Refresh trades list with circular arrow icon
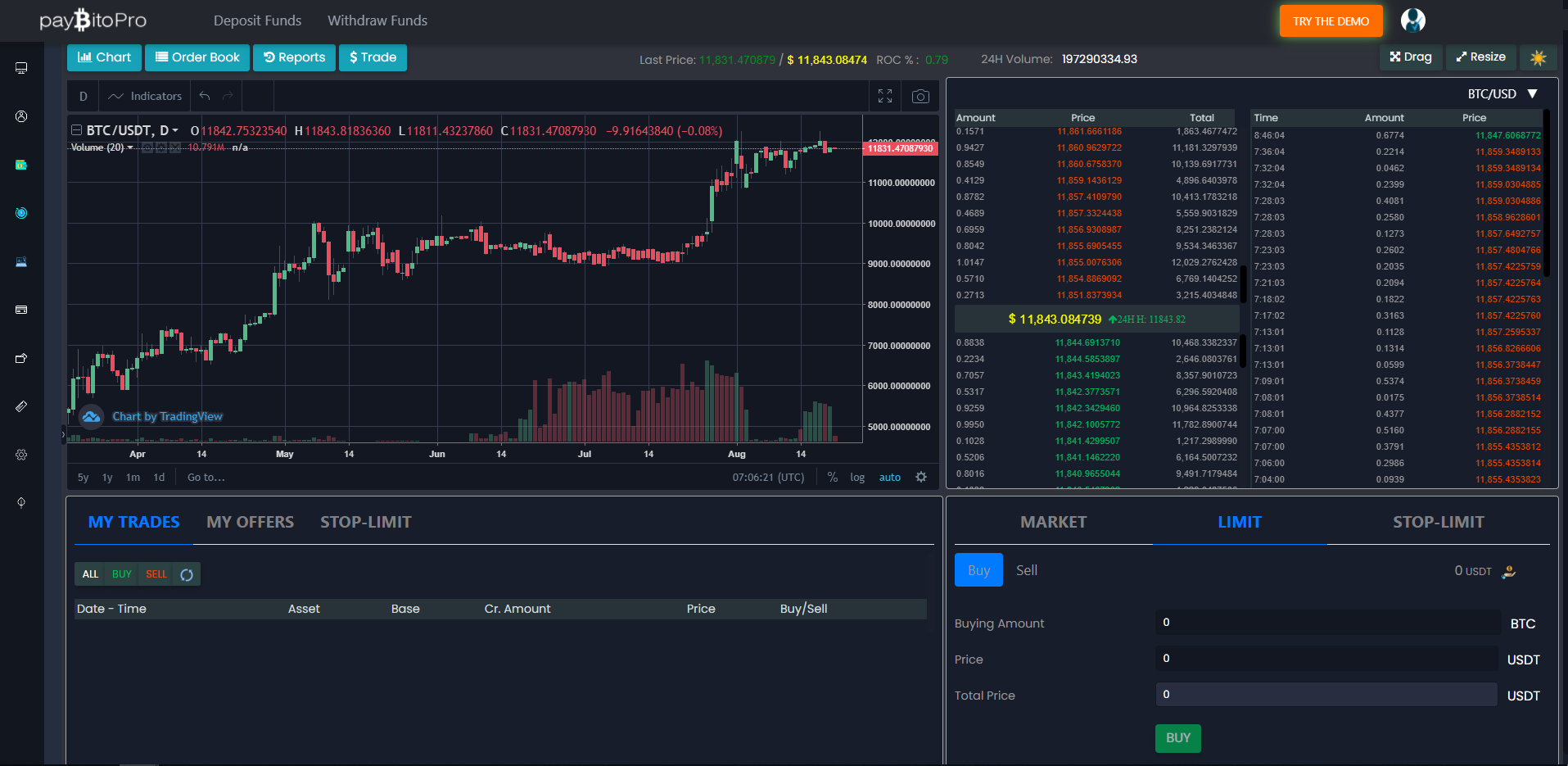The width and height of the screenshot is (1568, 766). 187,574
